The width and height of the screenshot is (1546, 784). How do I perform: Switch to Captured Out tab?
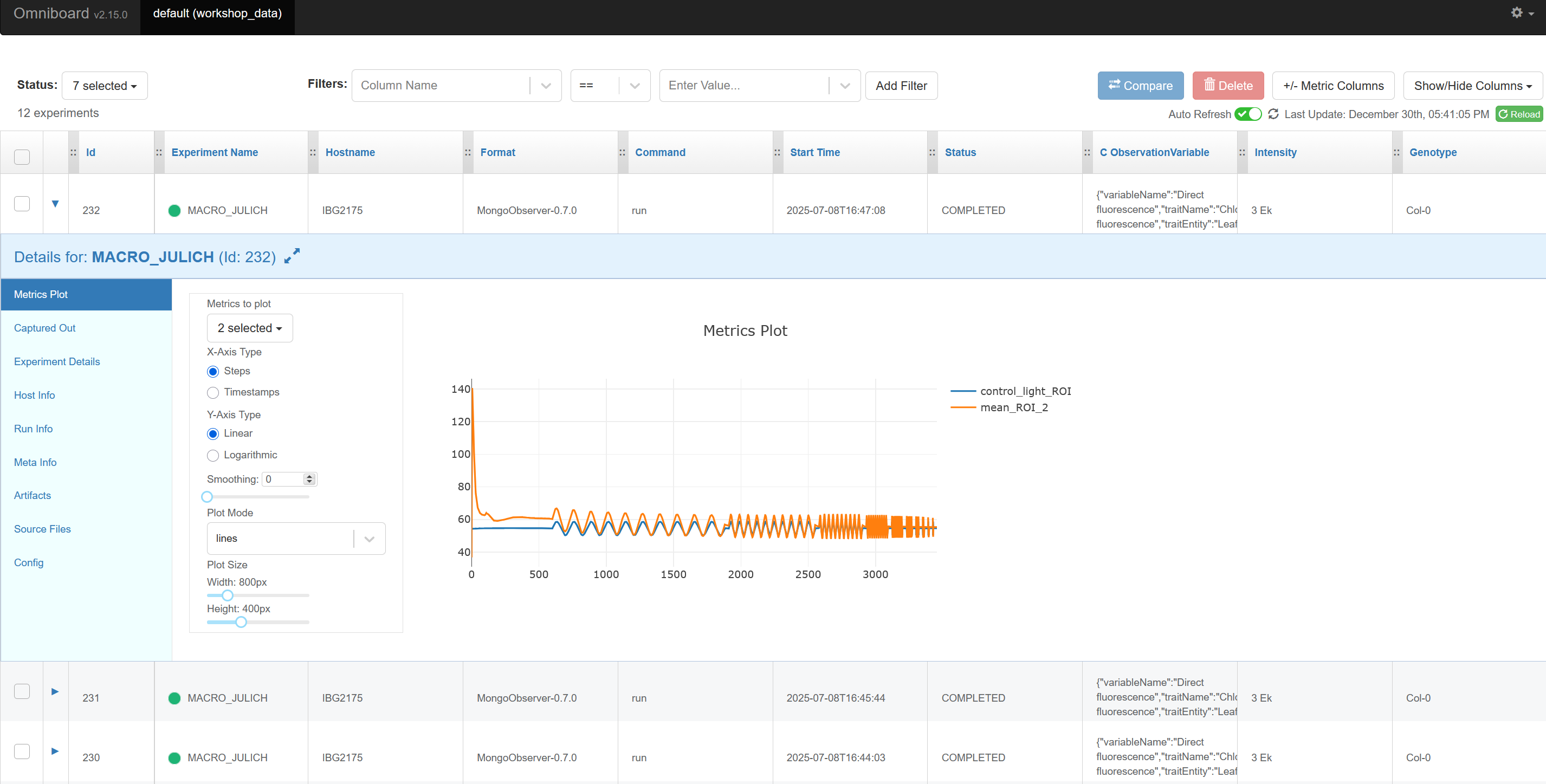click(45, 328)
